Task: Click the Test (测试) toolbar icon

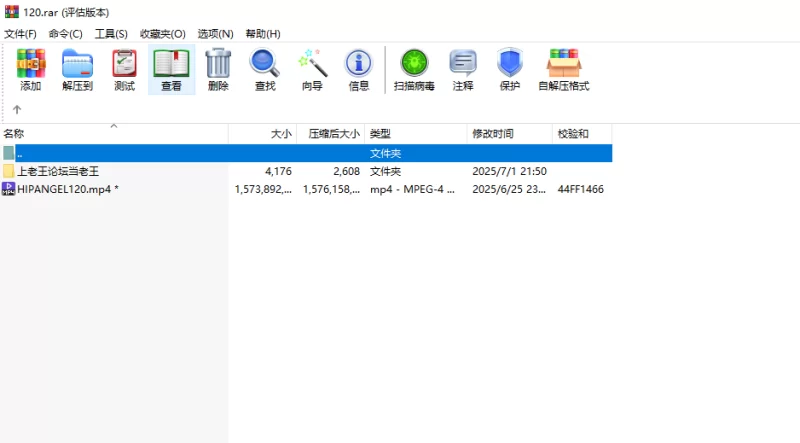Action: click(x=124, y=63)
